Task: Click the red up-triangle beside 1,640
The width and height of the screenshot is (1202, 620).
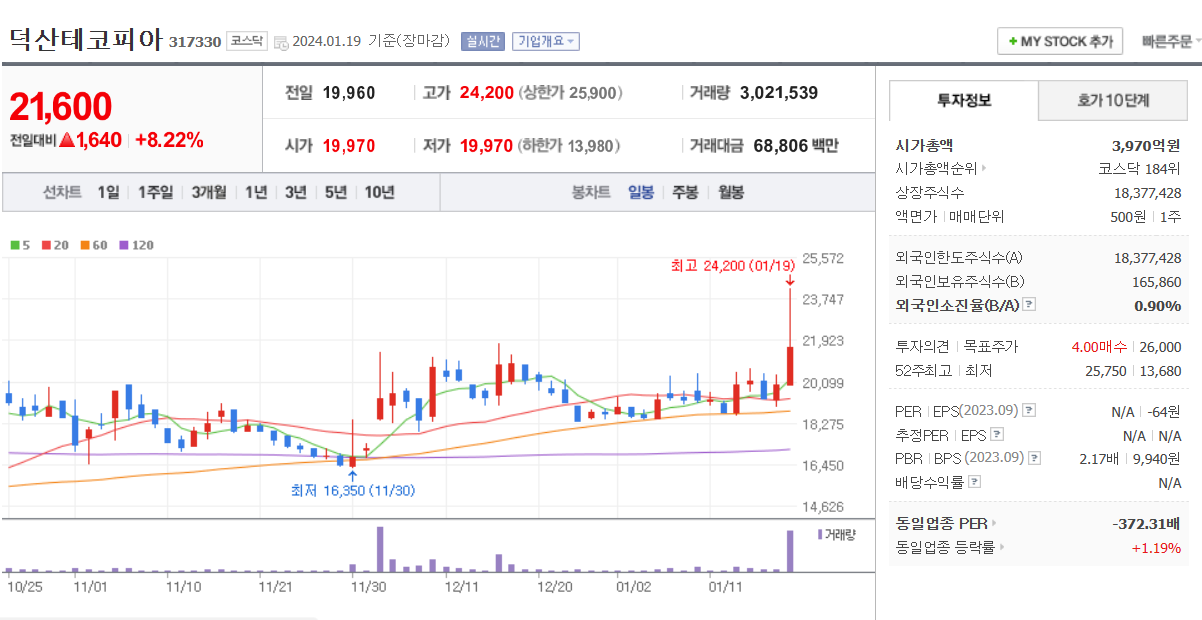Action: (x=67, y=140)
